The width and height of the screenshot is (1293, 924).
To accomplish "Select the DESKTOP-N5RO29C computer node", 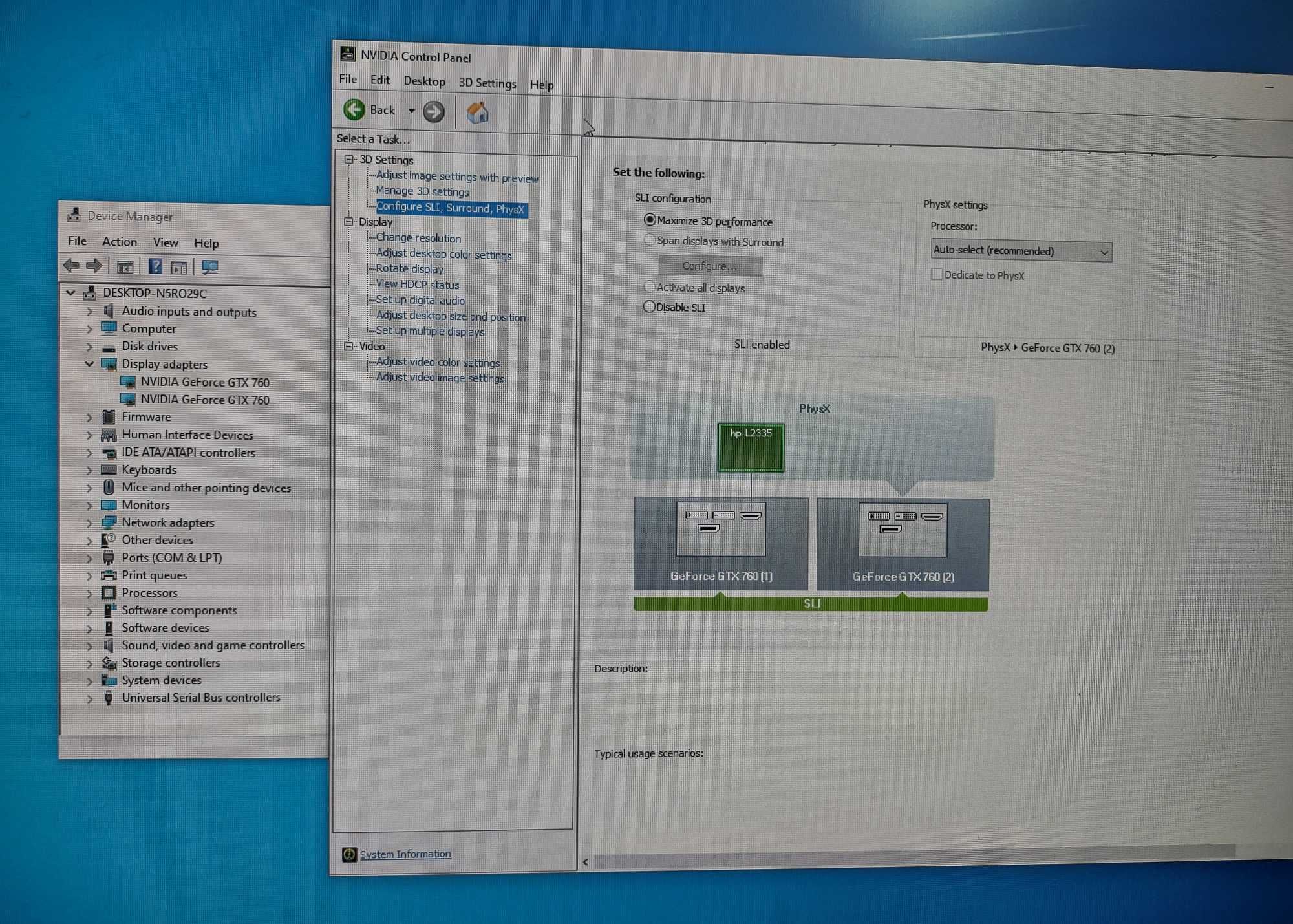I will [155, 293].
